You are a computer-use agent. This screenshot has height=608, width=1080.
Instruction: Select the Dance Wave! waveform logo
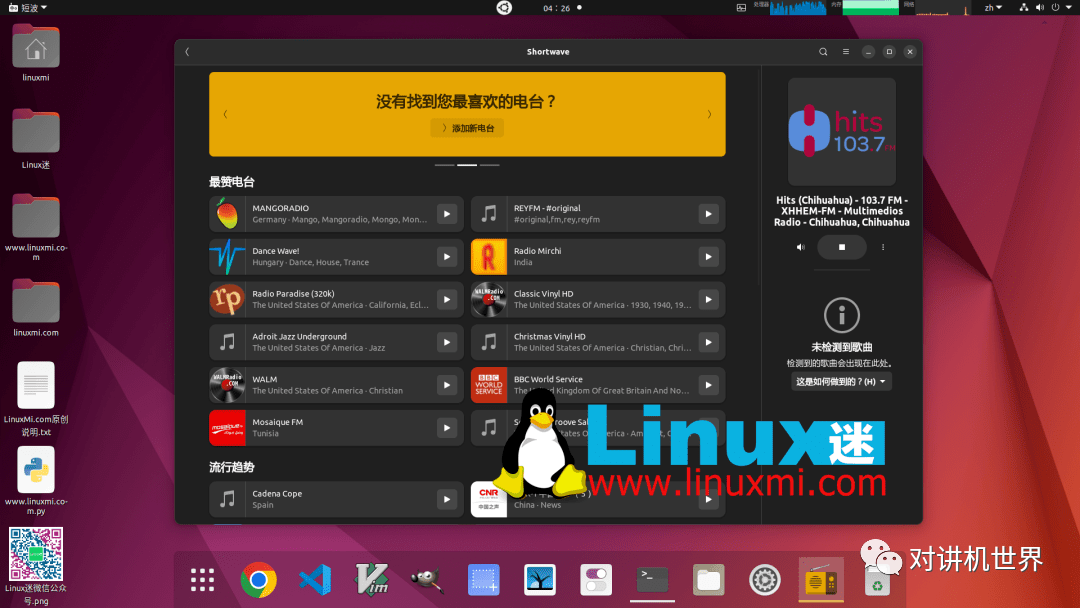coord(227,257)
